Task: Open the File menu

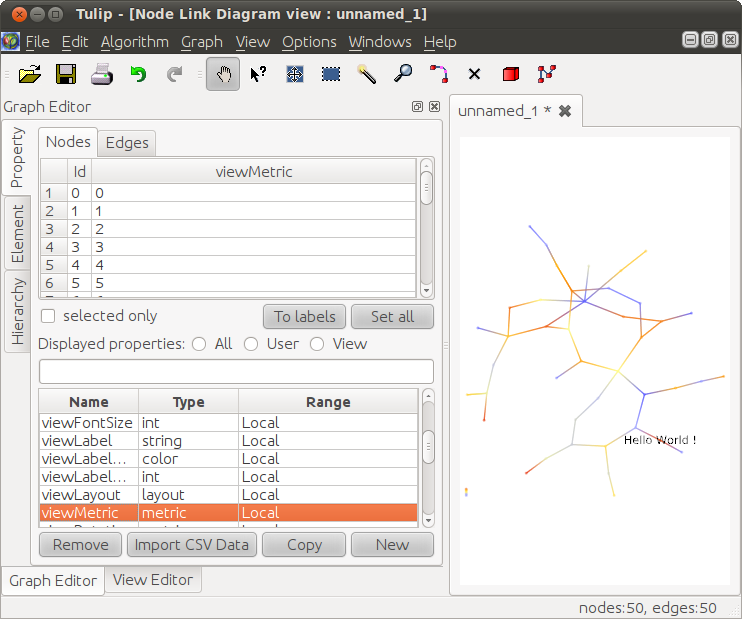Action: (x=37, y=42)
